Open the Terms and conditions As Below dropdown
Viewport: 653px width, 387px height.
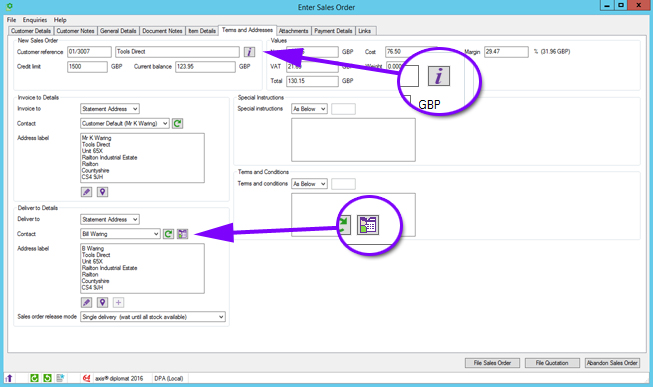coord(309,184)
